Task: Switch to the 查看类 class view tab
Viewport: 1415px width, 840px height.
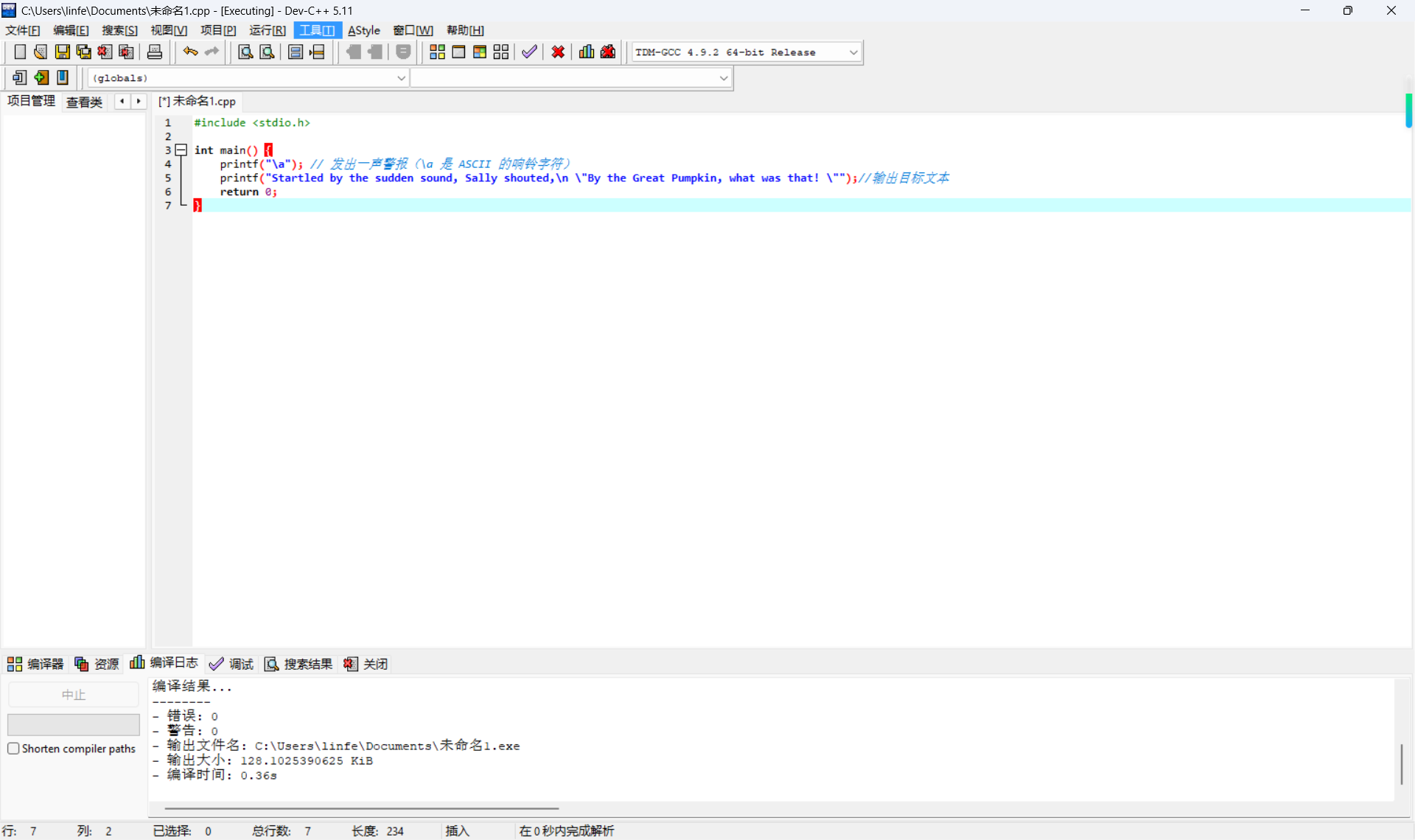Action: tap(84, 102)
